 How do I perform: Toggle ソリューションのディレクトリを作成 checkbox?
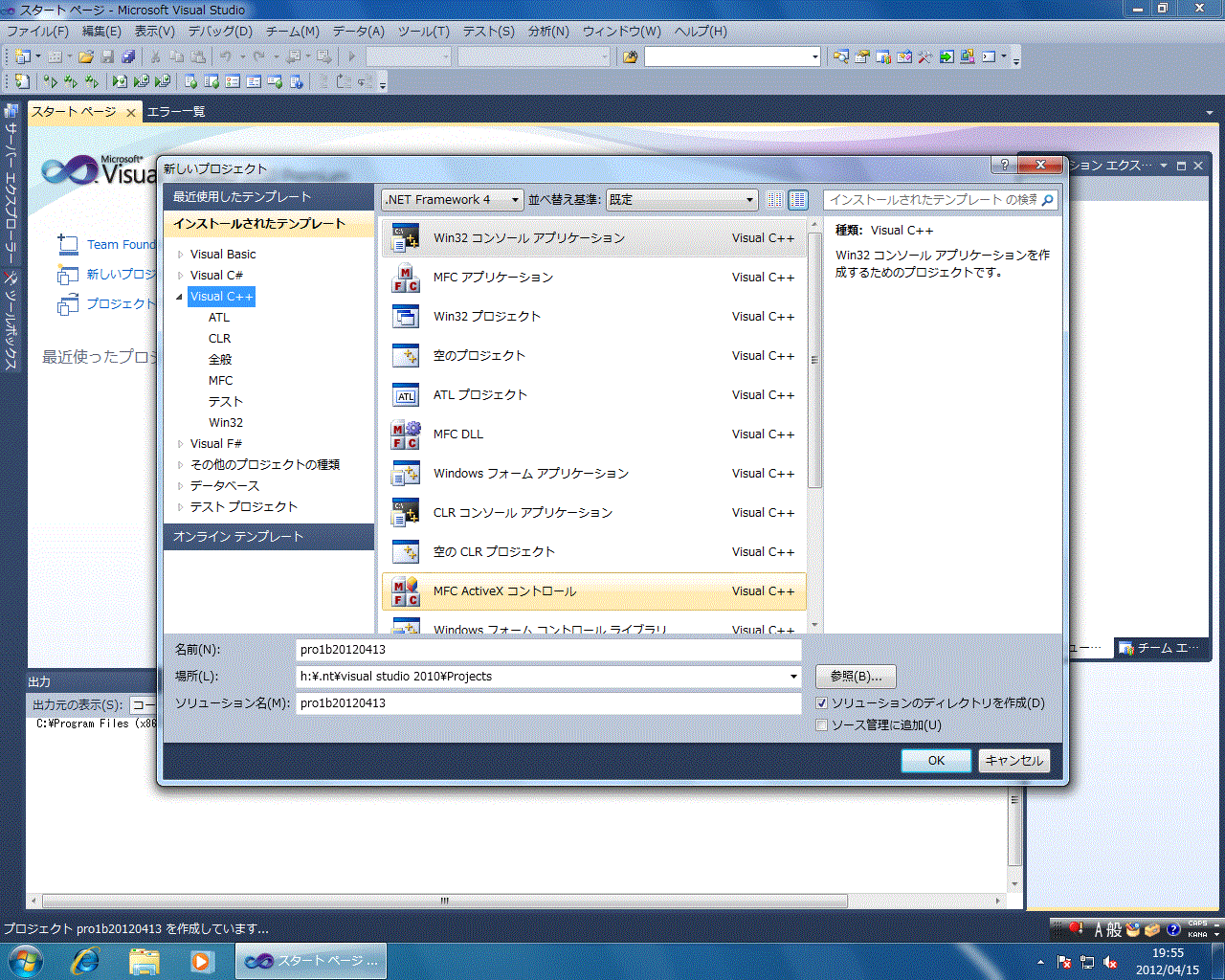tap(821, 702)
